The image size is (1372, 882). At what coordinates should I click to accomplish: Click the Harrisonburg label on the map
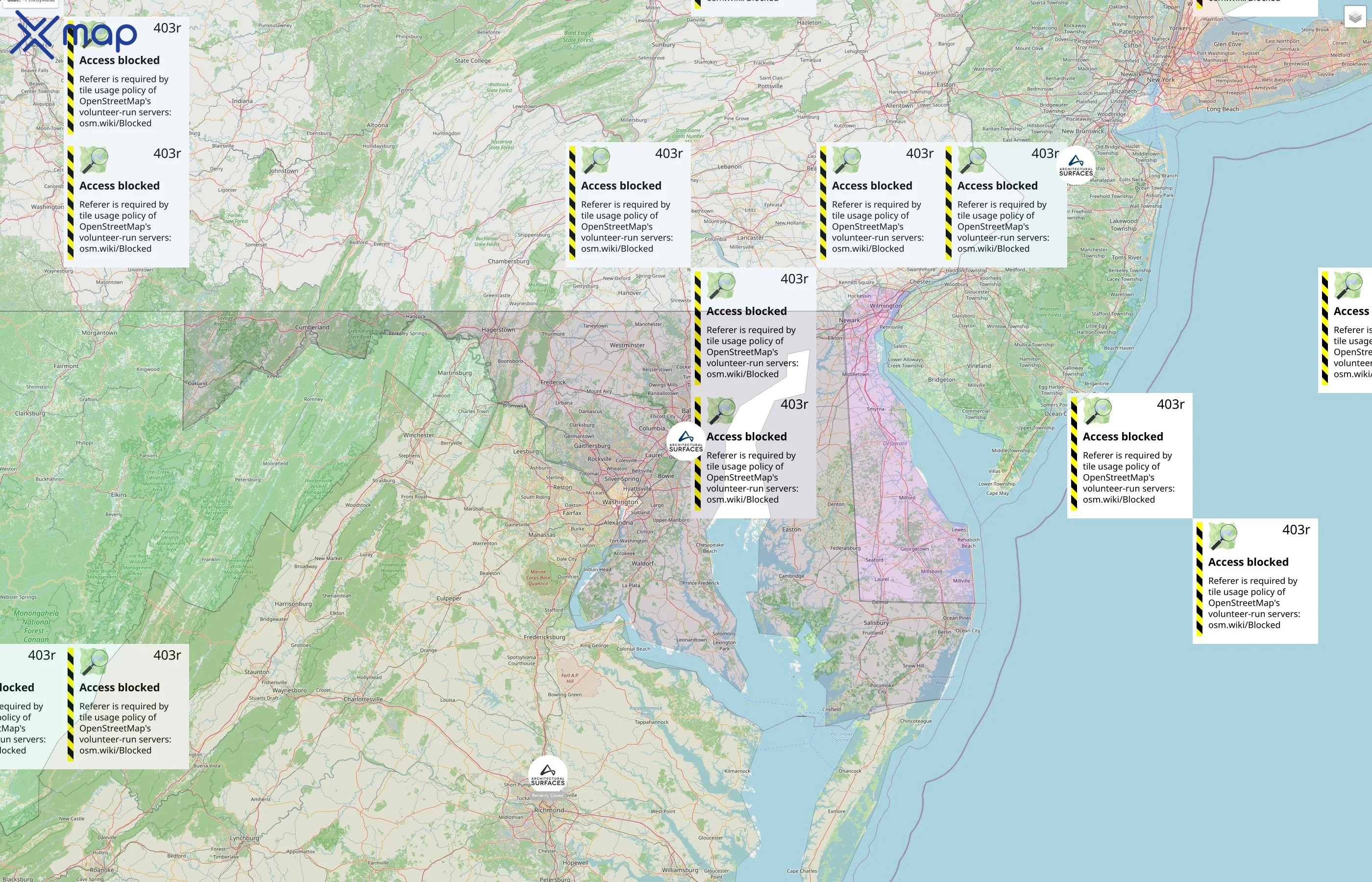[293, 604]
